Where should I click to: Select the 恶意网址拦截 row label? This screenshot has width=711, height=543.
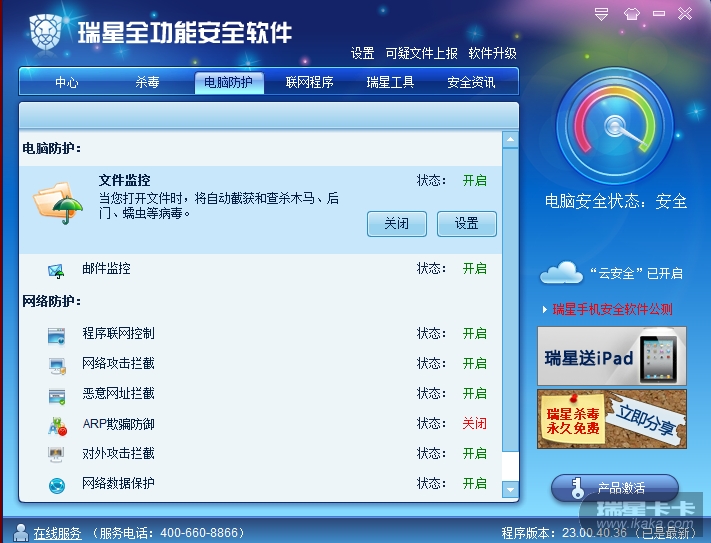(118, 393)
